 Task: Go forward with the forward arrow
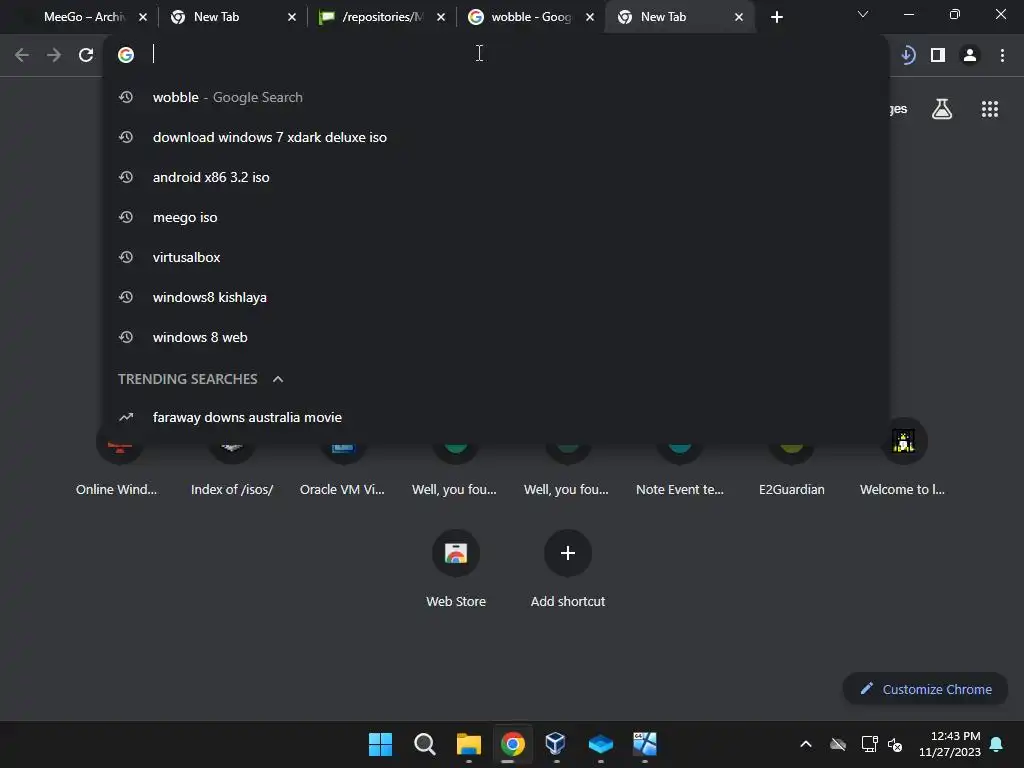pos(54,55)
